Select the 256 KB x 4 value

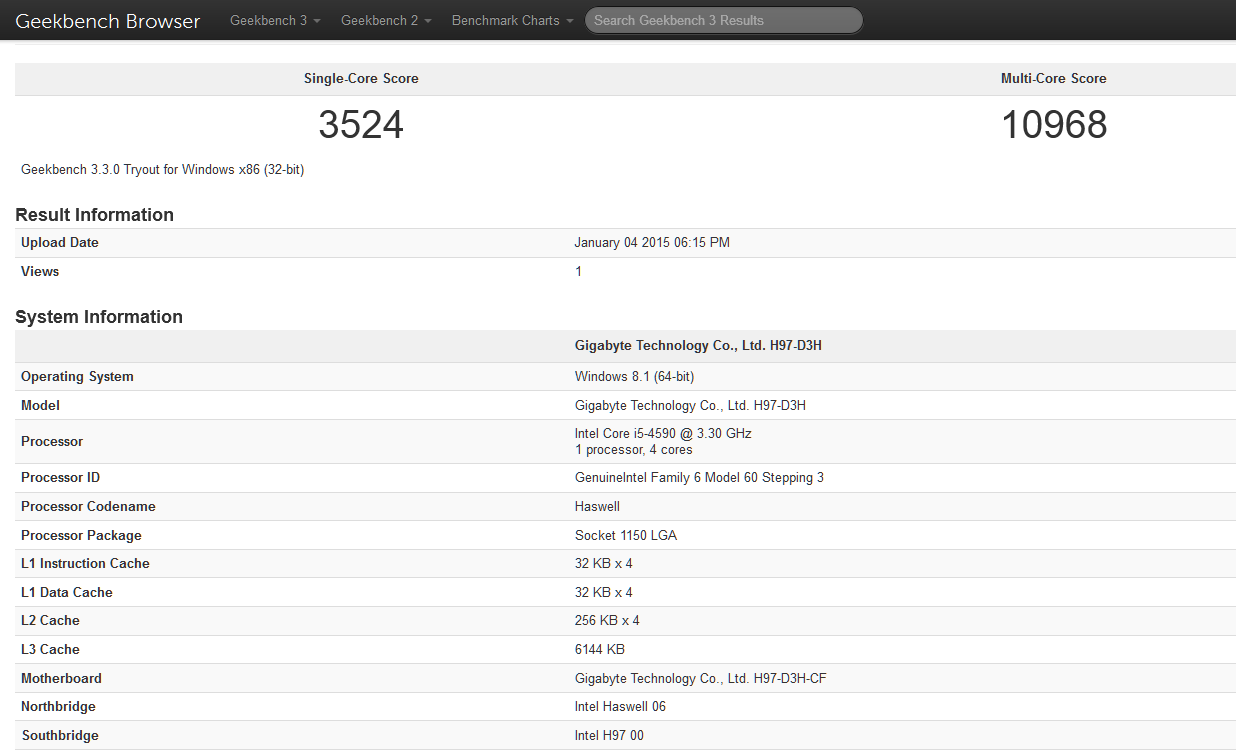(607, 621)
